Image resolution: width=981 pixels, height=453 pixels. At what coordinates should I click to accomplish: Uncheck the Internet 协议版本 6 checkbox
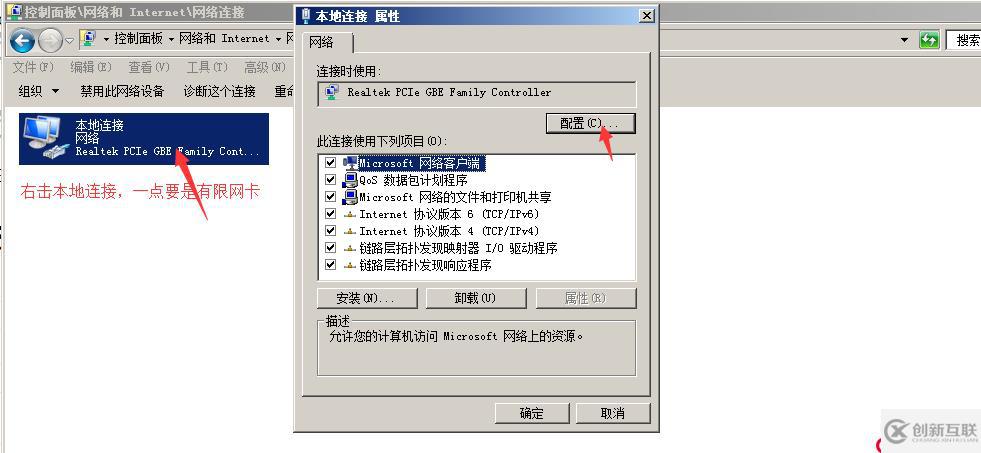[330, 214]
